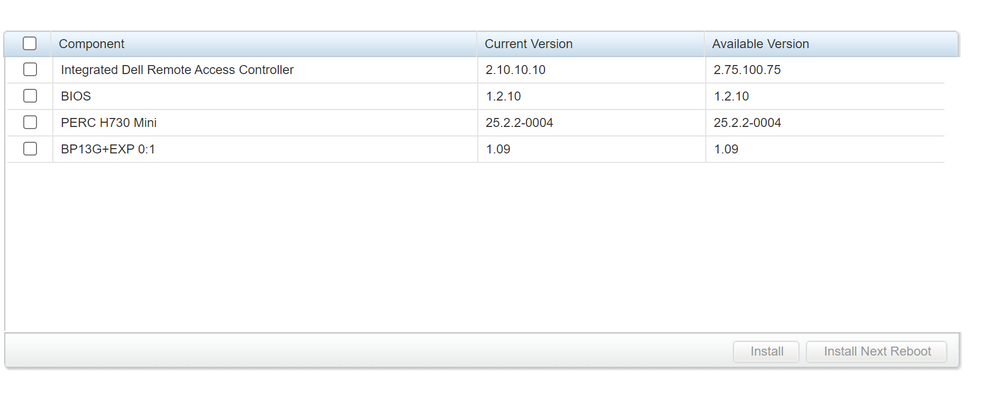Click the BP13G+EXP 0:1 component name

108,149
